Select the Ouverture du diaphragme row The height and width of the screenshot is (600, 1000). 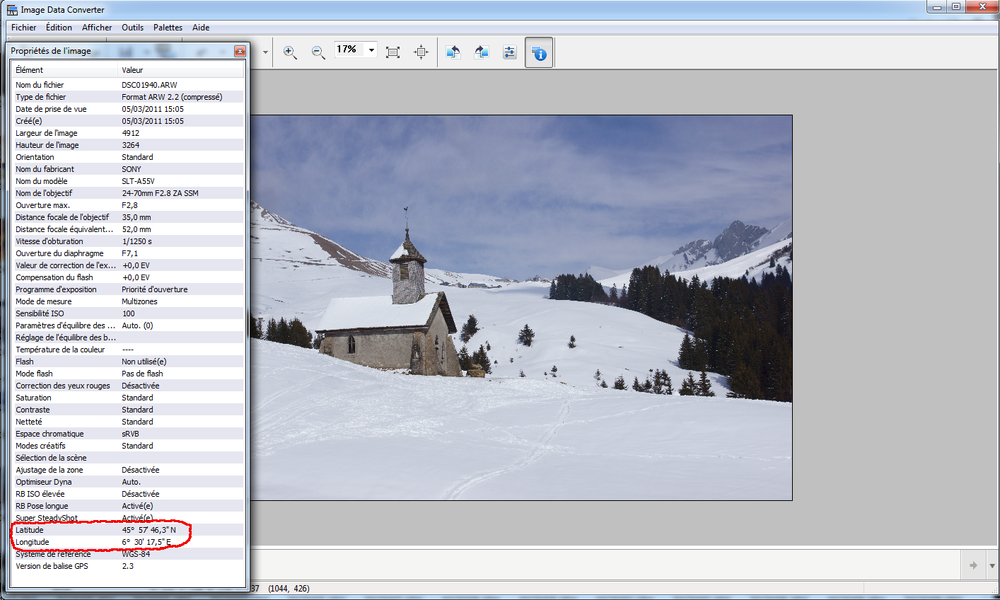coord(128,253)
